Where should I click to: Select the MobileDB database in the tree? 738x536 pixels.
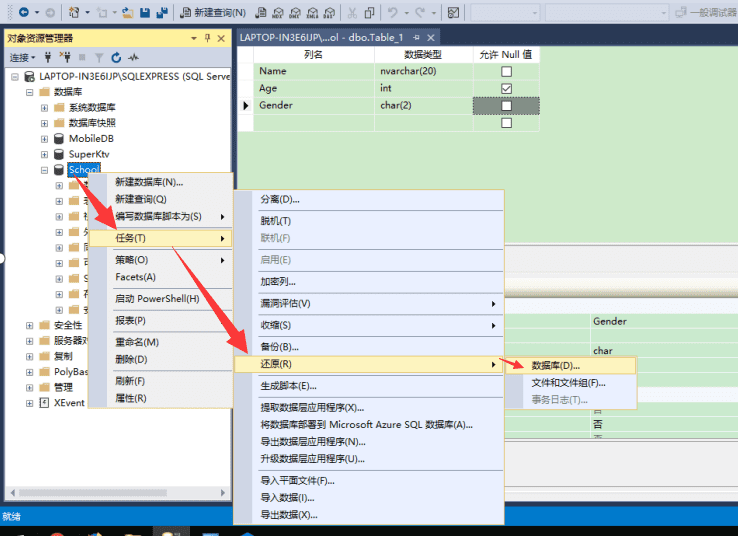91,139
